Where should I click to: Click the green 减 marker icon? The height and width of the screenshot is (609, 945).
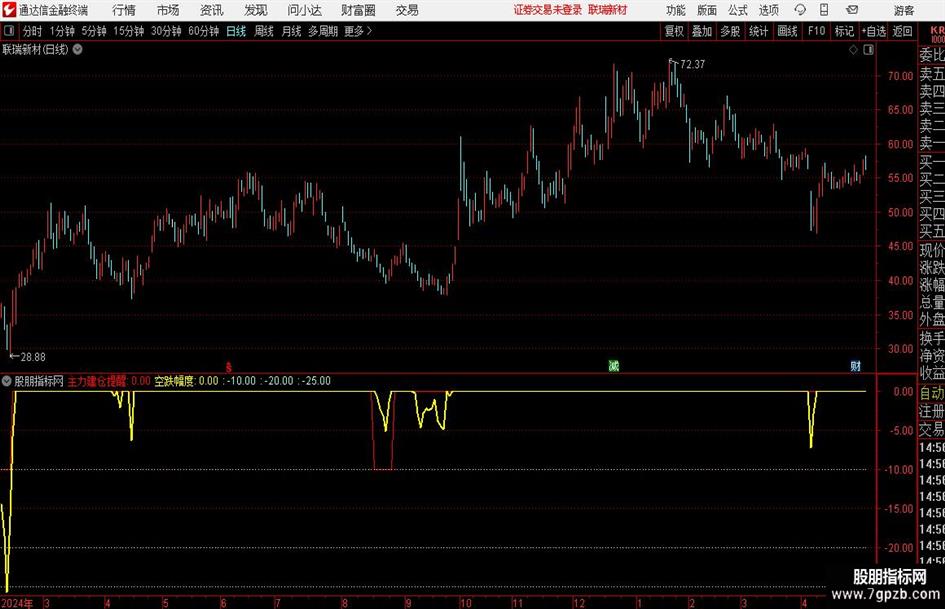[x=614, y=365]
